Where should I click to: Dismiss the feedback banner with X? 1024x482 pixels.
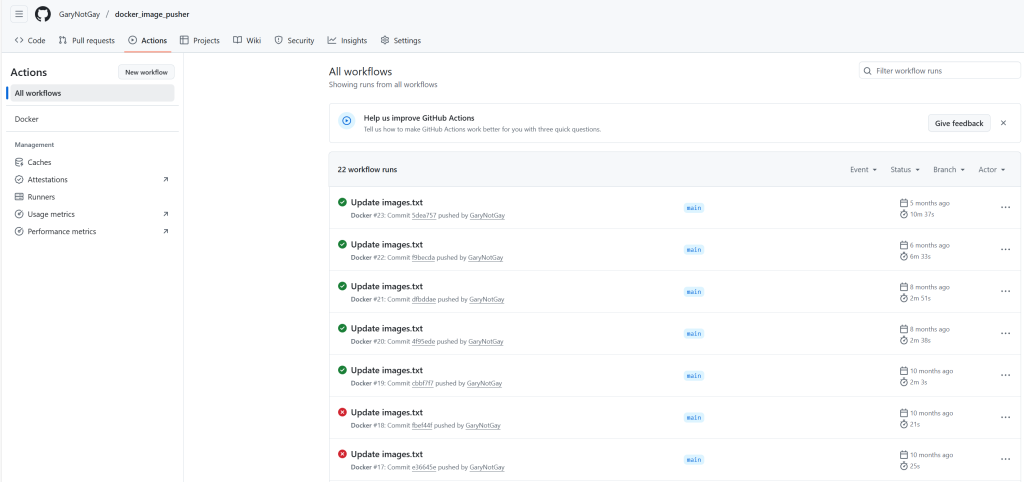pyautogui.click(x=1003, y=123)
